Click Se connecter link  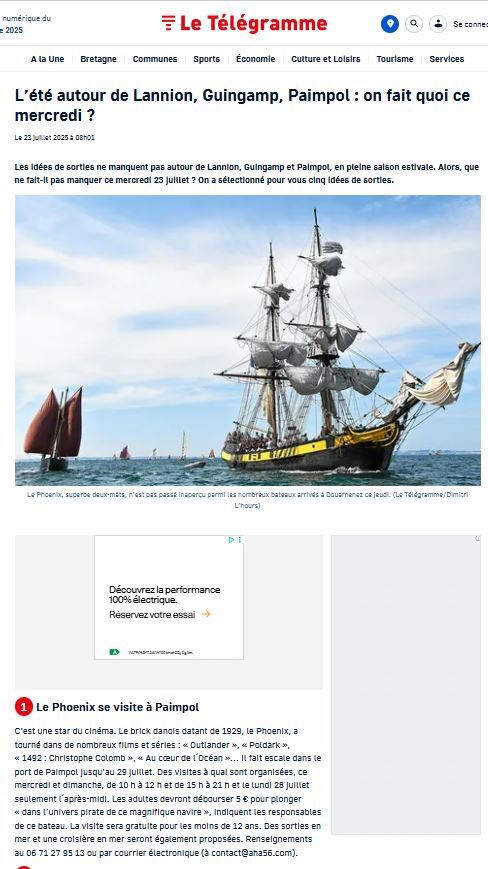coord(470,24)
